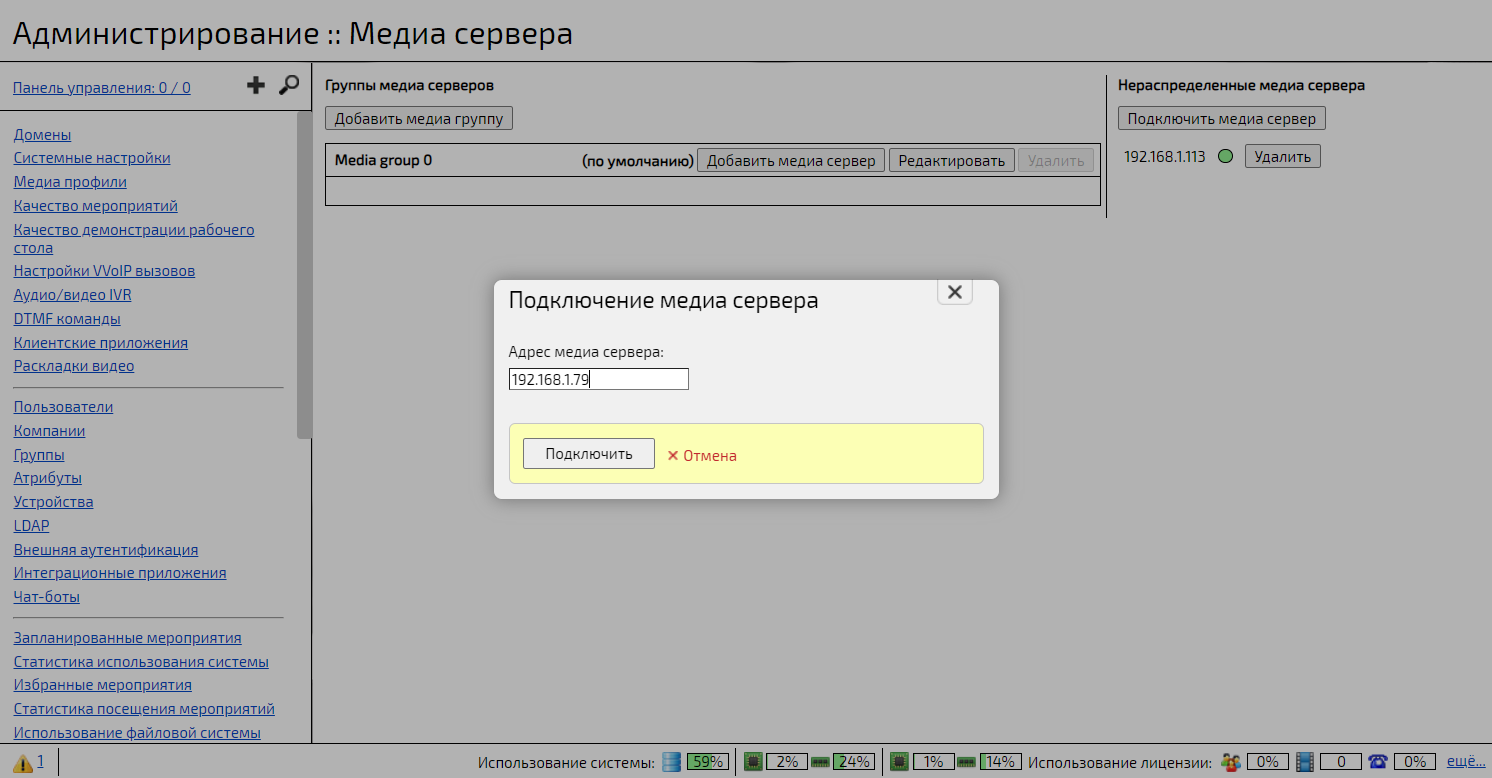Image resolution: width=1492 pixels, height=778 pixels.
Task: Open the Домены section
Action: click(41, 134)
